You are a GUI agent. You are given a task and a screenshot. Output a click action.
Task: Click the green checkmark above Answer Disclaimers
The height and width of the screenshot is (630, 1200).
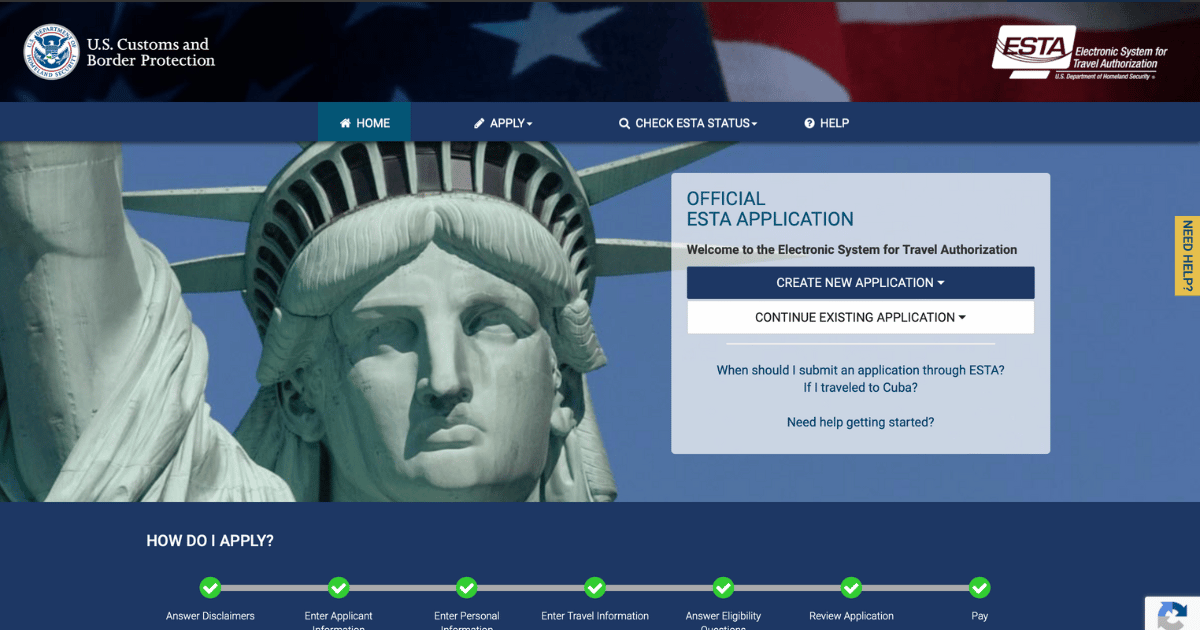click(210, 587)
